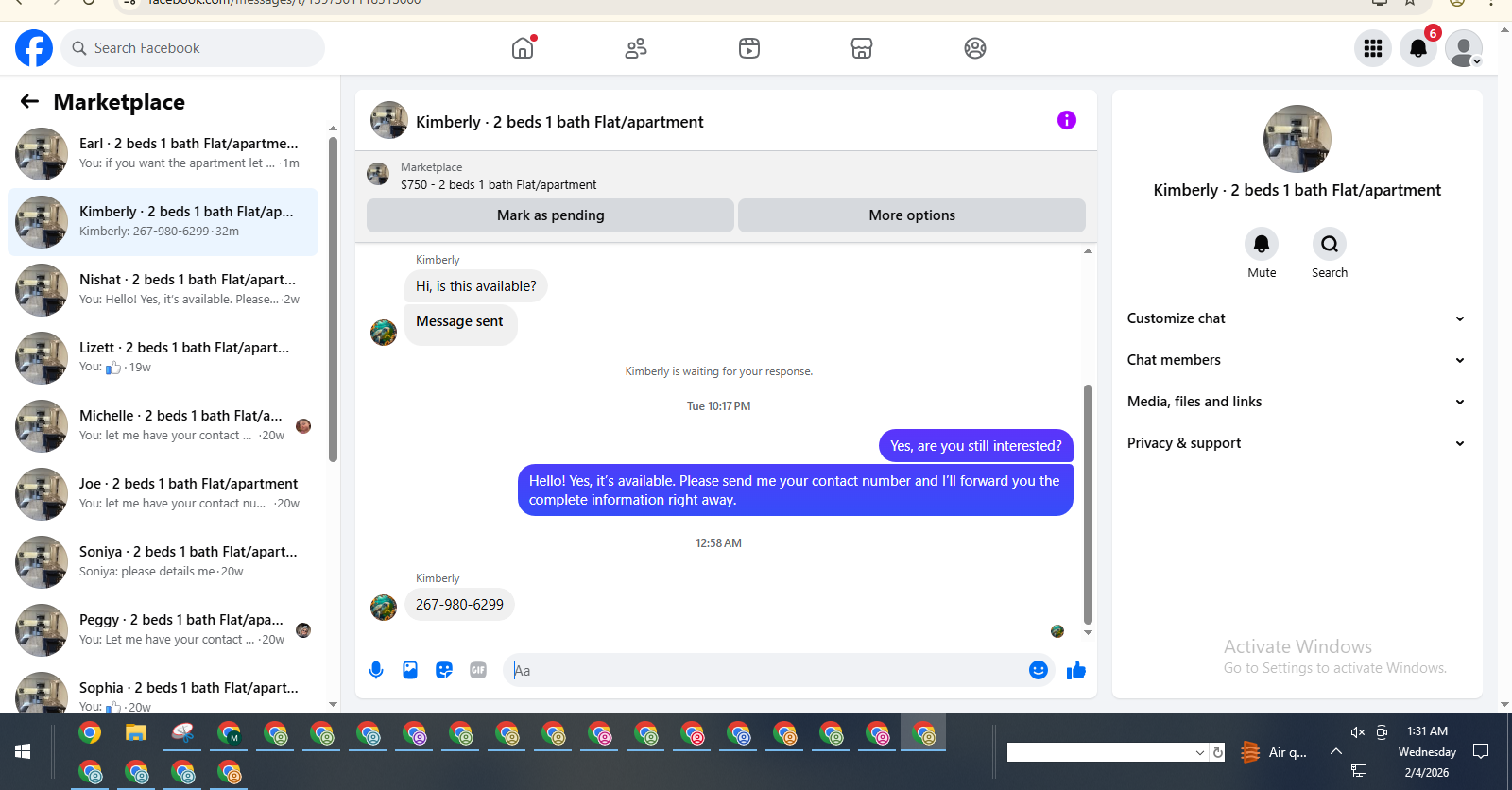Click the chat messages scrollbar thumb
1512x790 pixels.
[x=1088, y=506]
